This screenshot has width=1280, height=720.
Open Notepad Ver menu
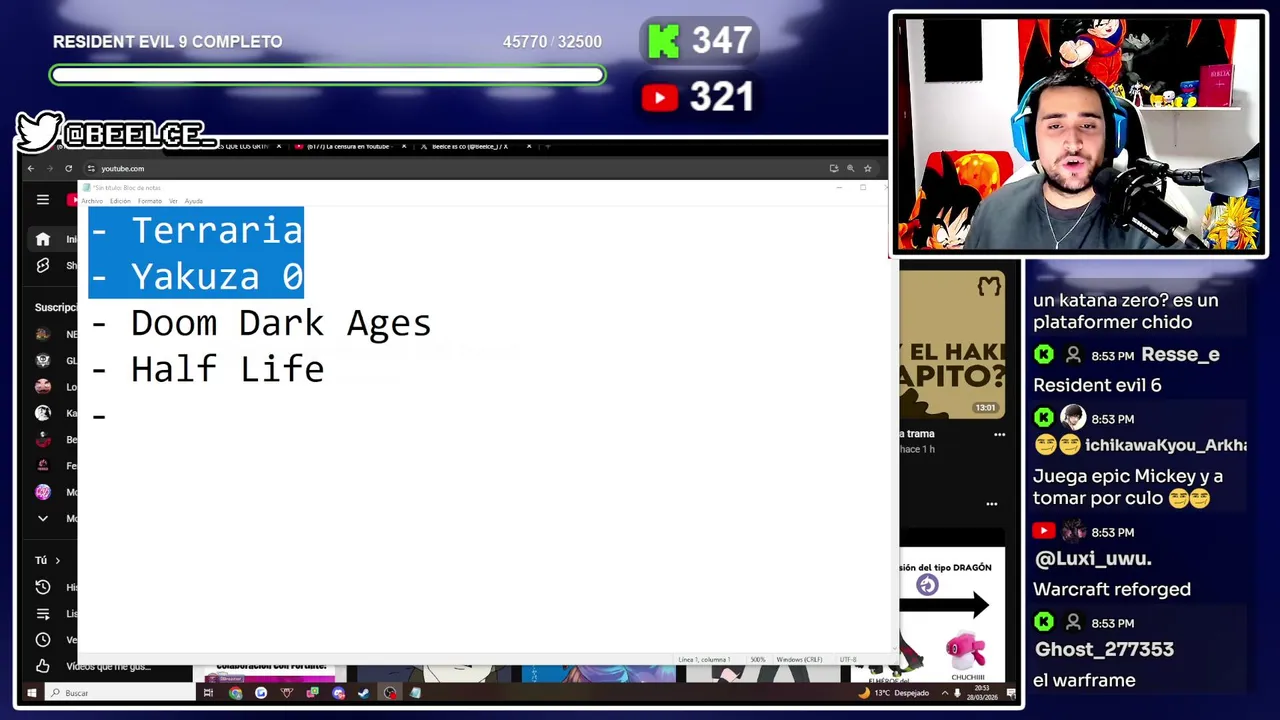(x=173, y=201)
